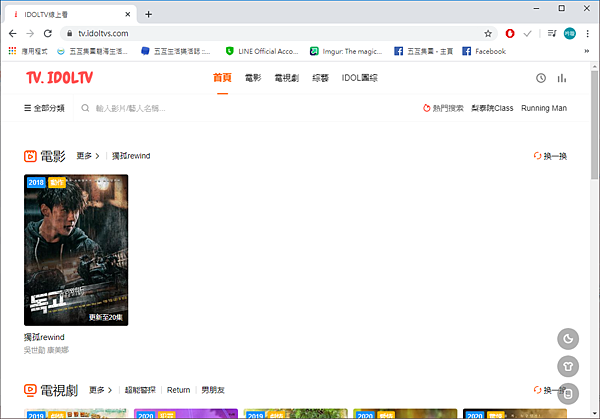600x419 pixels.
Task: Refresh dramas with 換一換 in 電視劇 section
Action: 549,390
